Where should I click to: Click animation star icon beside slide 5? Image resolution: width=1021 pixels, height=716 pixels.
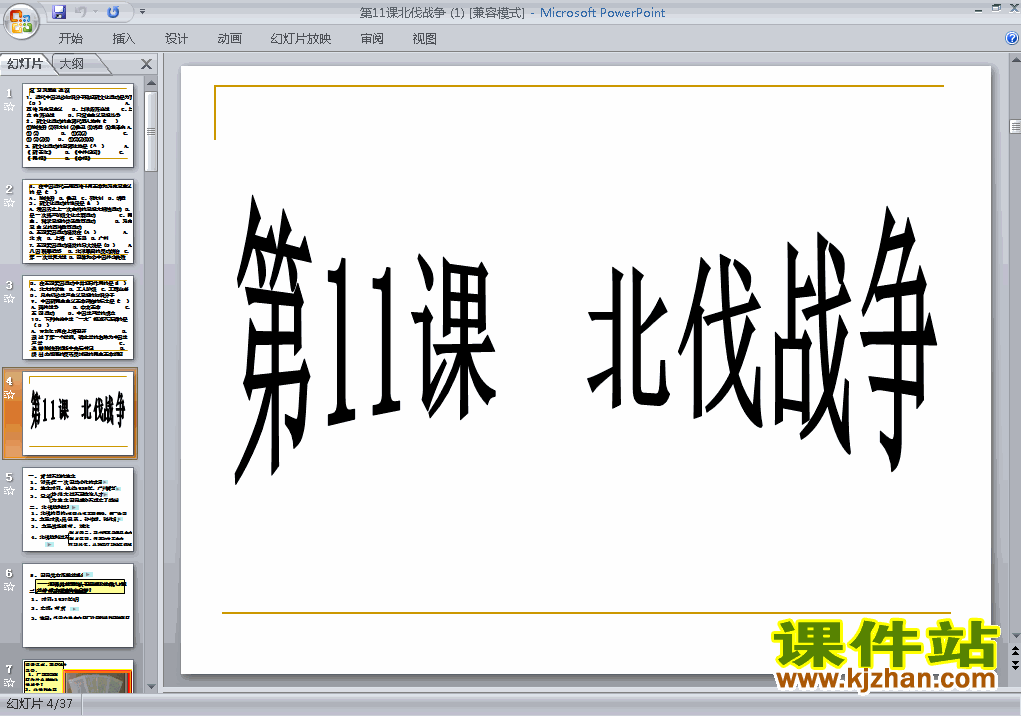point(9,491)
